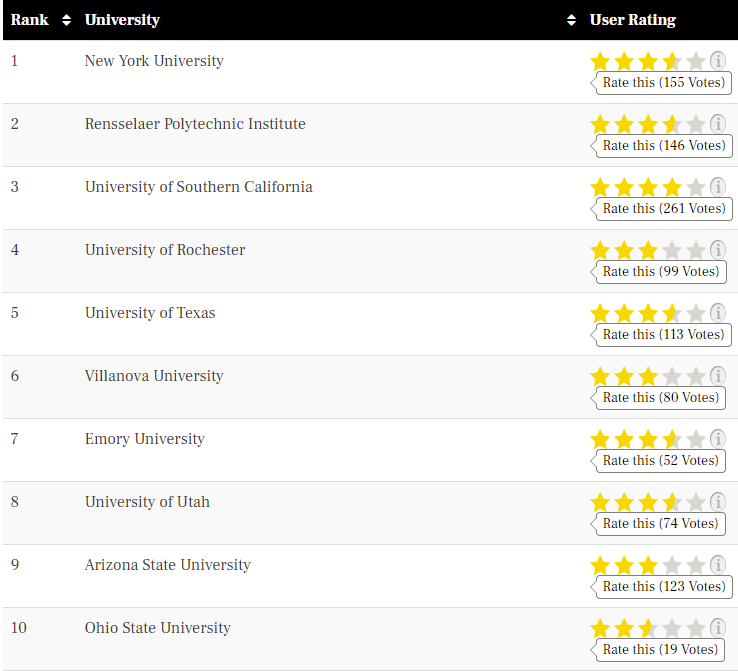The width and height of the screenshot is (738, 671).
Task: Sort table by the Rank column arrows
Action: 66,20
